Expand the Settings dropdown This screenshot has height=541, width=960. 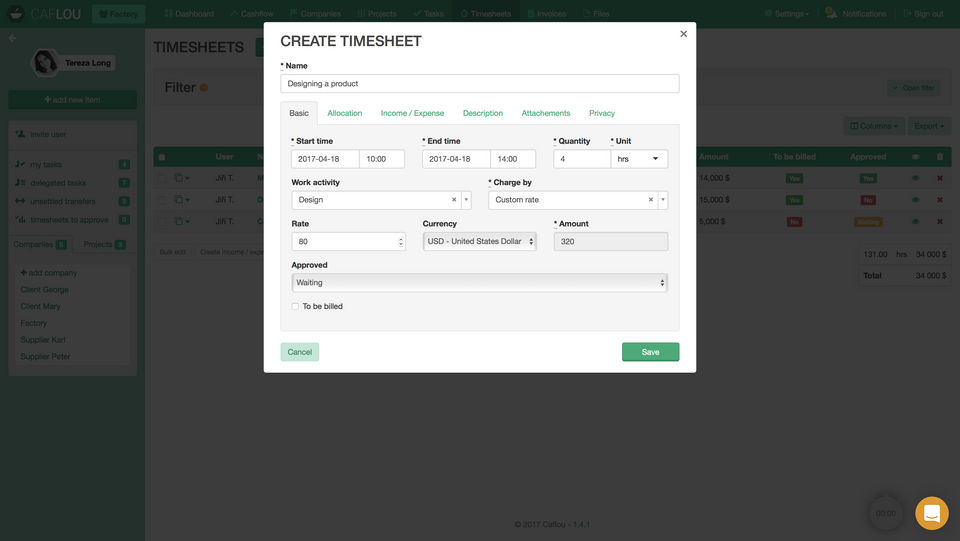(x=787, y=13)
